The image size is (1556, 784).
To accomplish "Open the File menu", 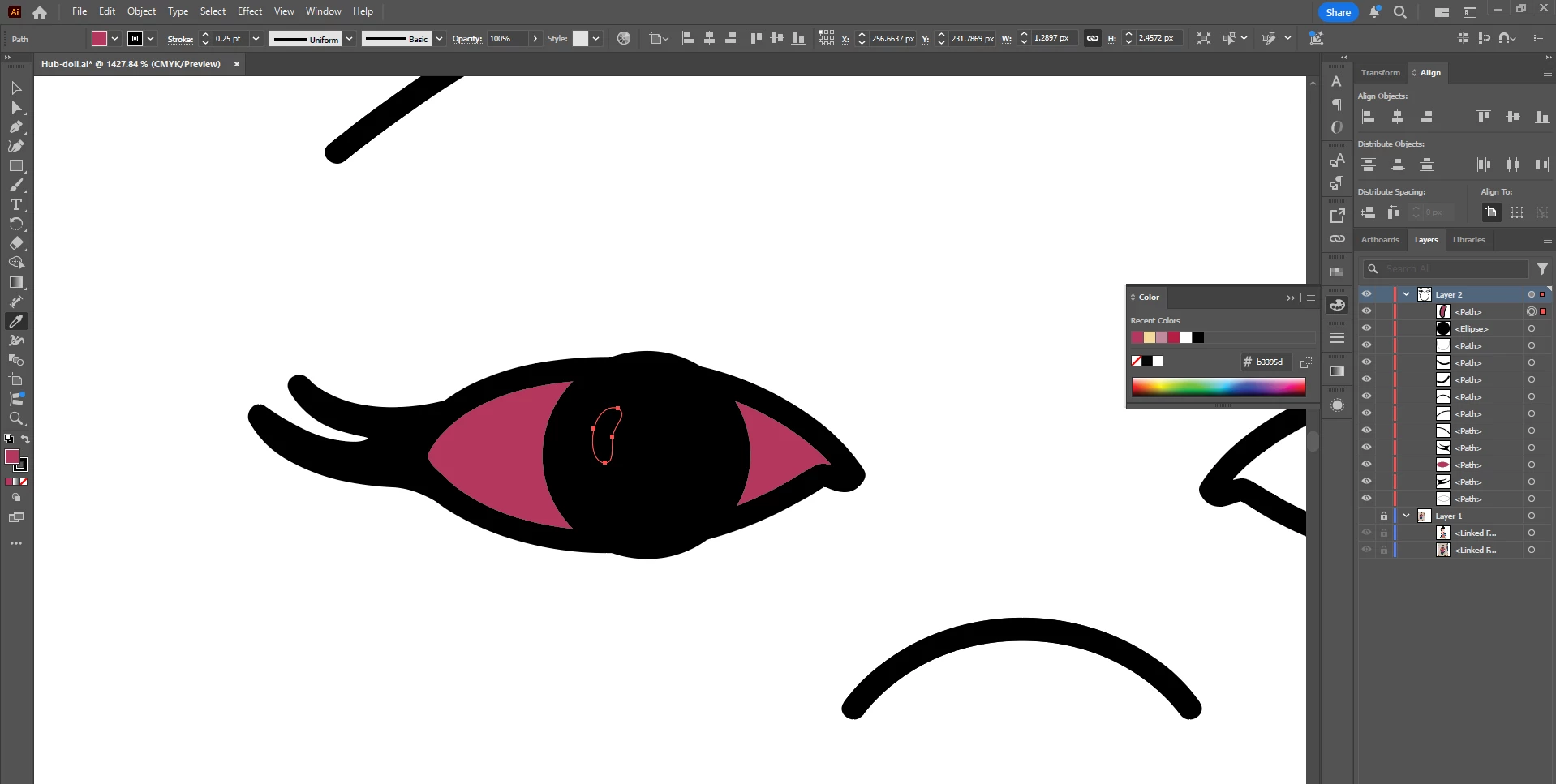I will coord(80,11).
